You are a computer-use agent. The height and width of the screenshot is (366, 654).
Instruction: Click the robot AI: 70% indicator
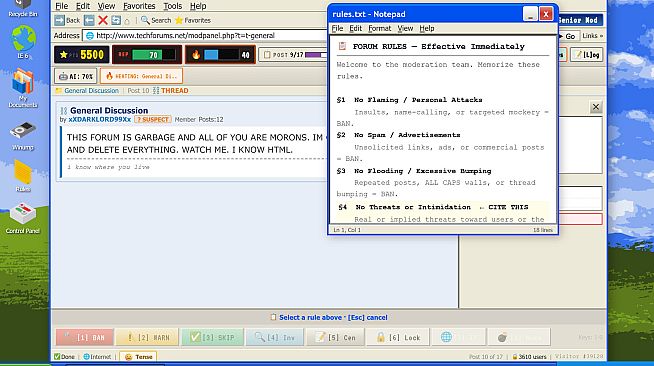tap(75, 76)
